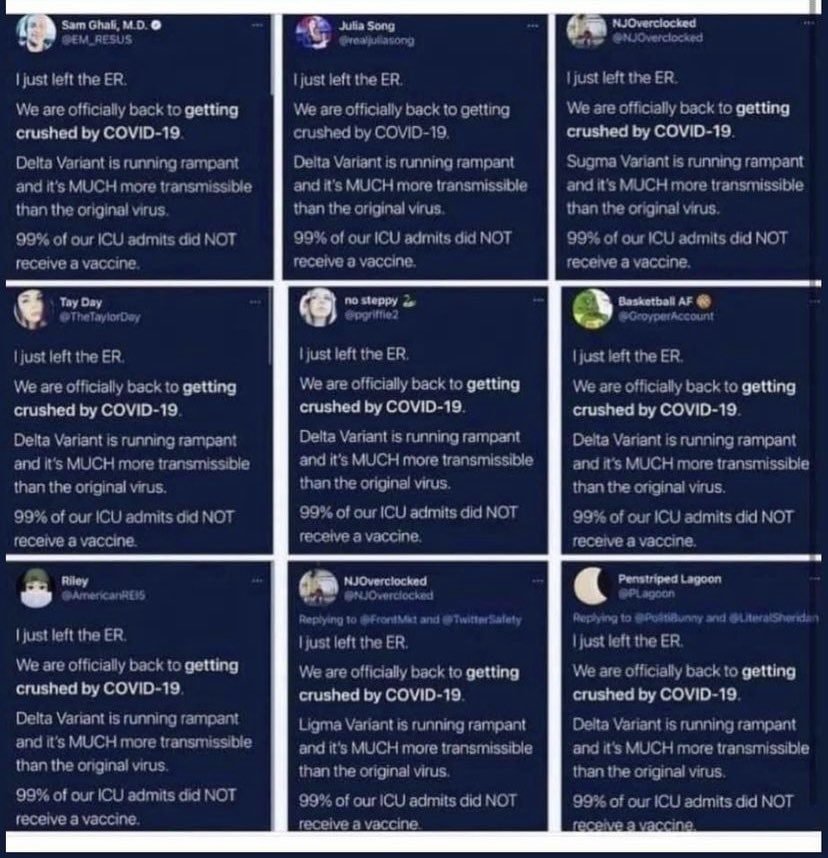
Task: Open Penstriped Lagoon moon avatar
Action: 592,586
